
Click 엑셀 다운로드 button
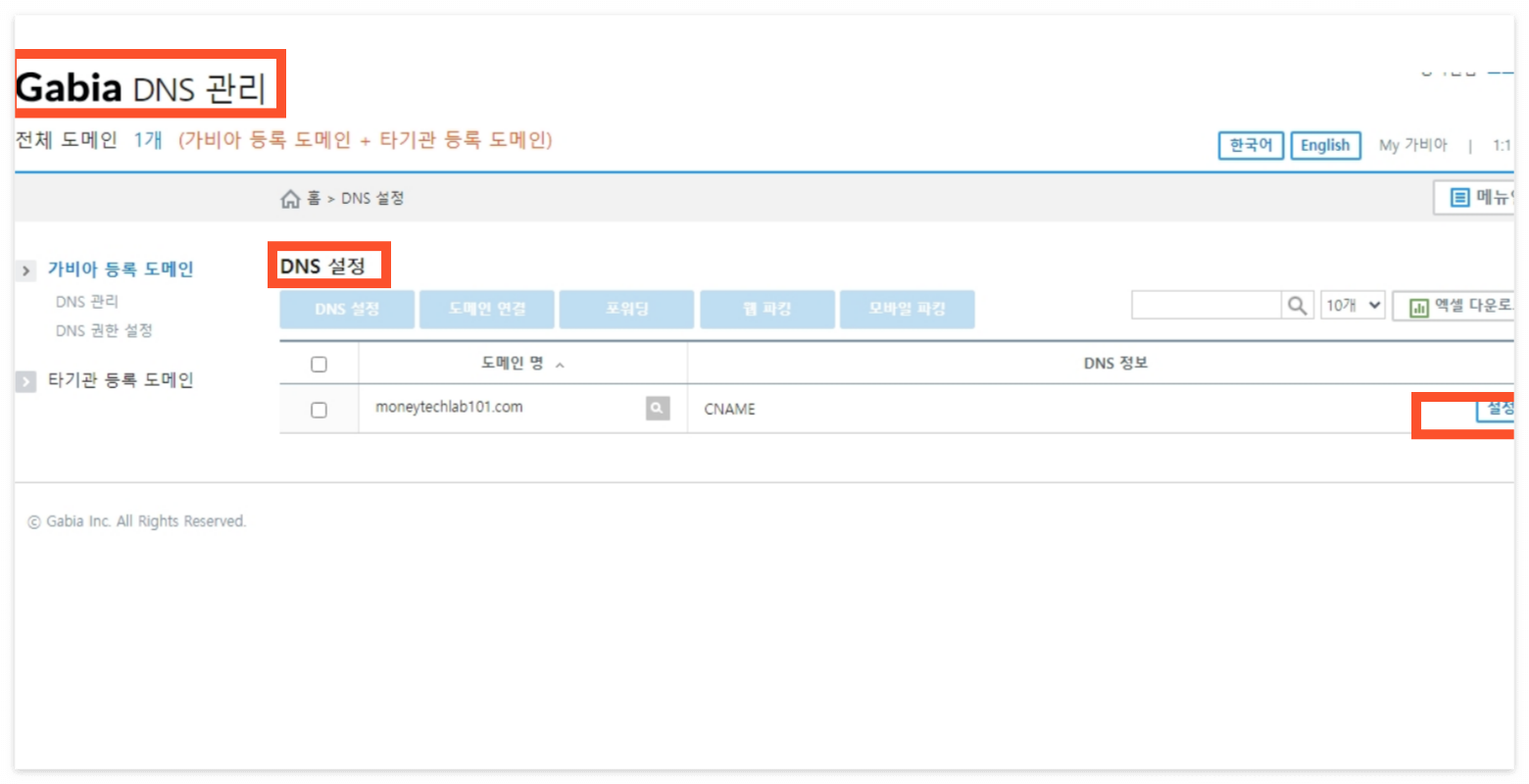1455,306
